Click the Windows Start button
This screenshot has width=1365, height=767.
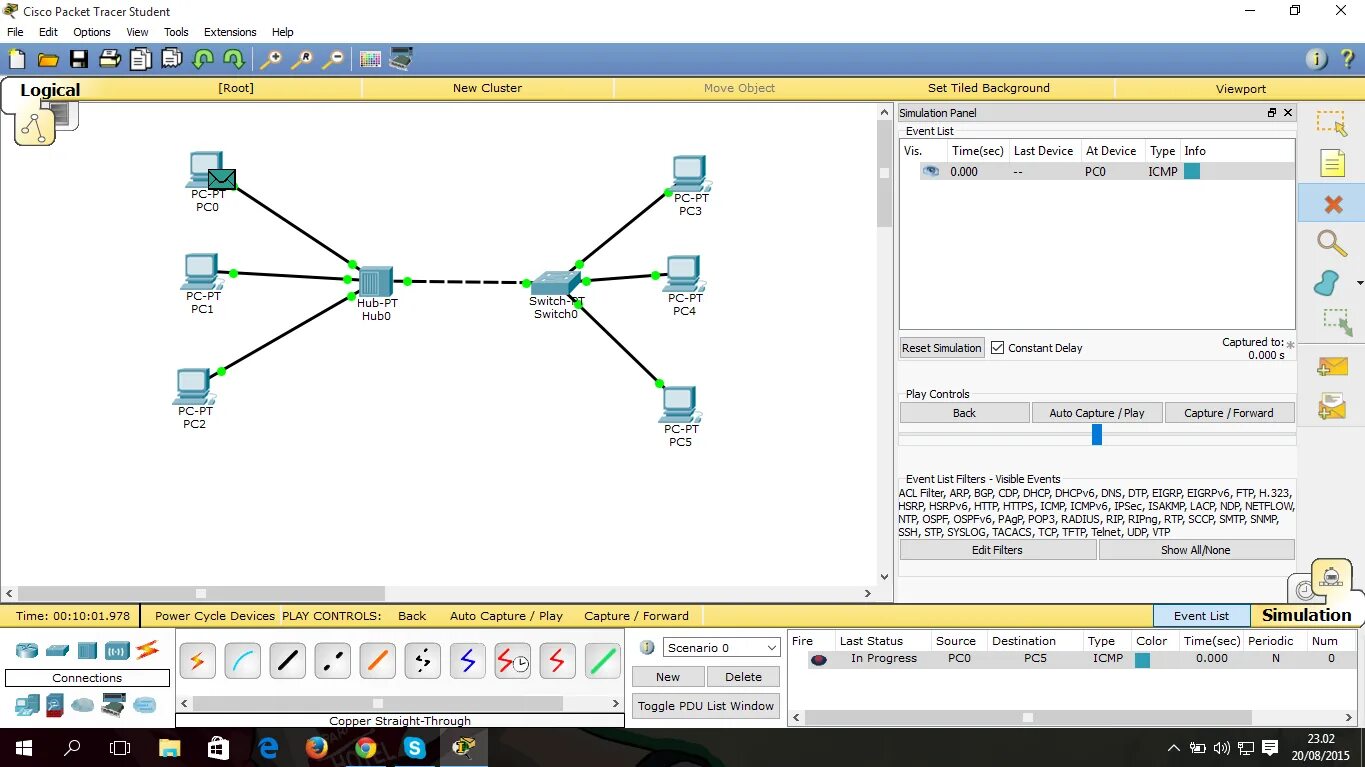coord(23,748)
